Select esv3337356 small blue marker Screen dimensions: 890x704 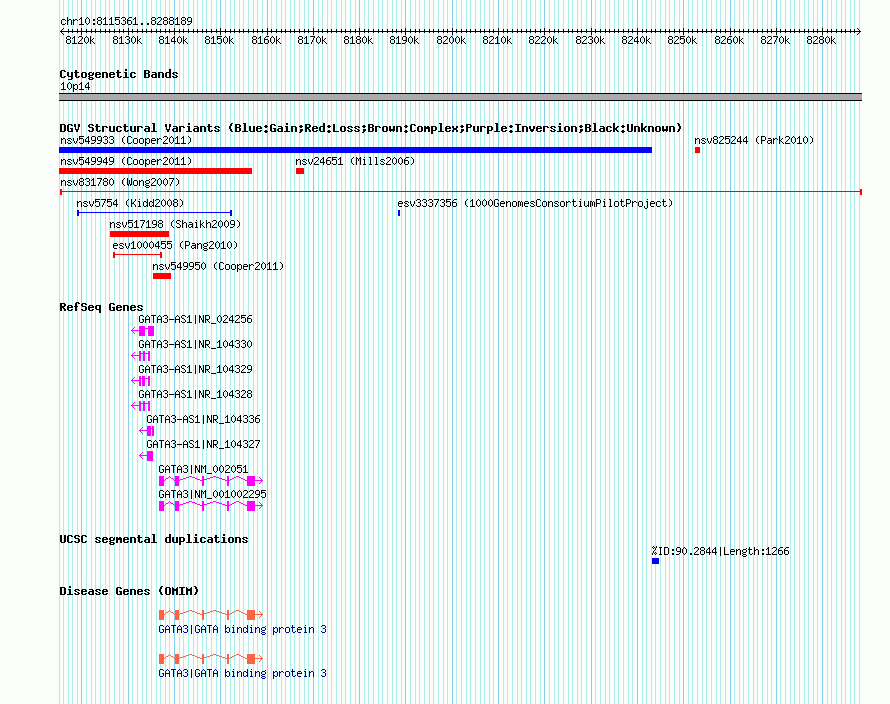coord(399,213)
